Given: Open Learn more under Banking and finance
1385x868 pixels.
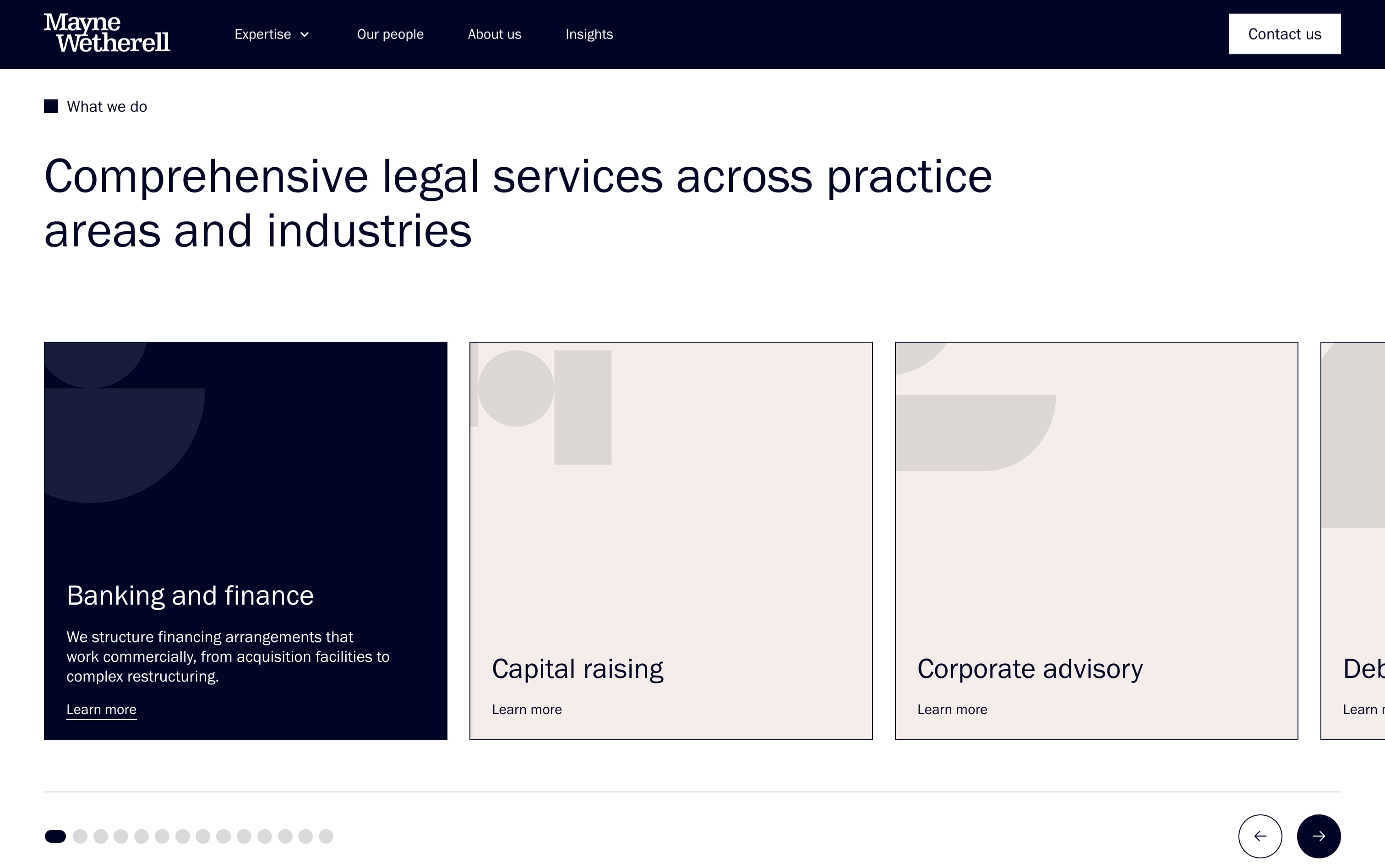Looking at the screenshot, I should point(102,710).
